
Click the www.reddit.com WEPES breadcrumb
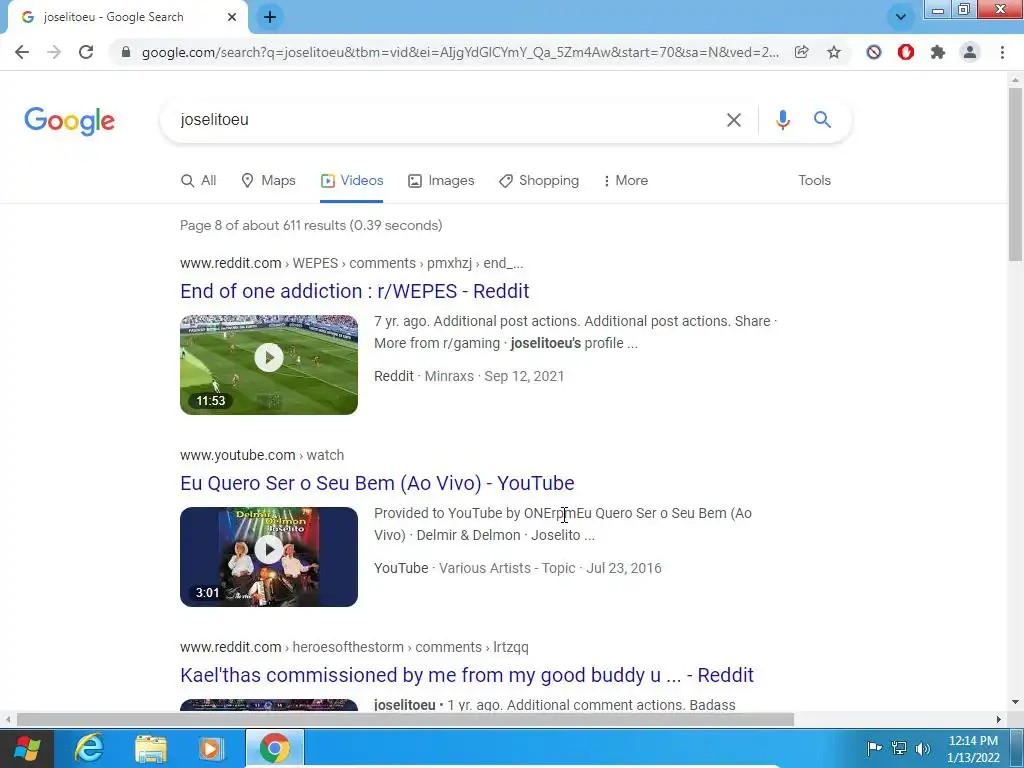click(351, 263)
